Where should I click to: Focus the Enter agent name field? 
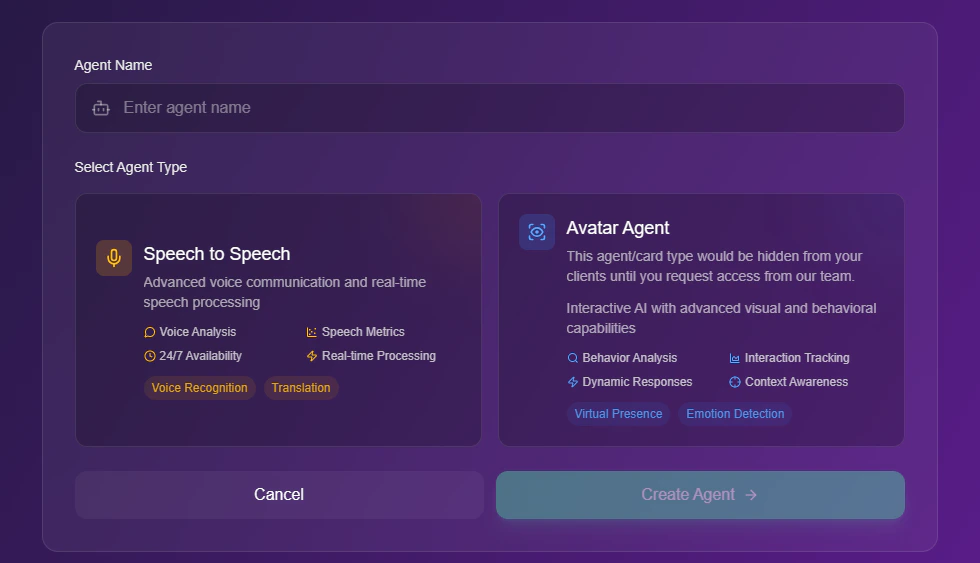coord(490,108)
